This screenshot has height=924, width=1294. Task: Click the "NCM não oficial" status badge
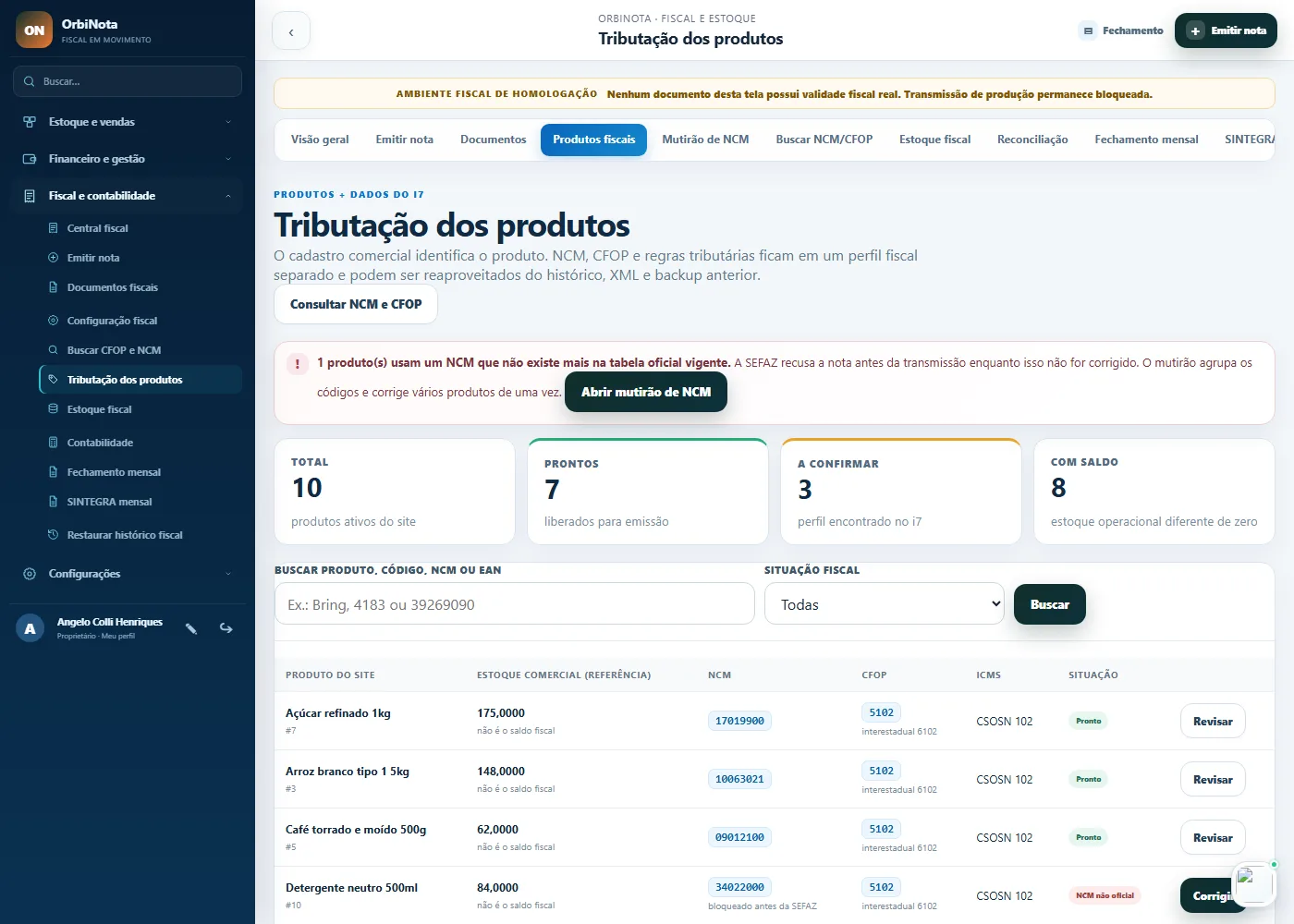(1105, 895)
